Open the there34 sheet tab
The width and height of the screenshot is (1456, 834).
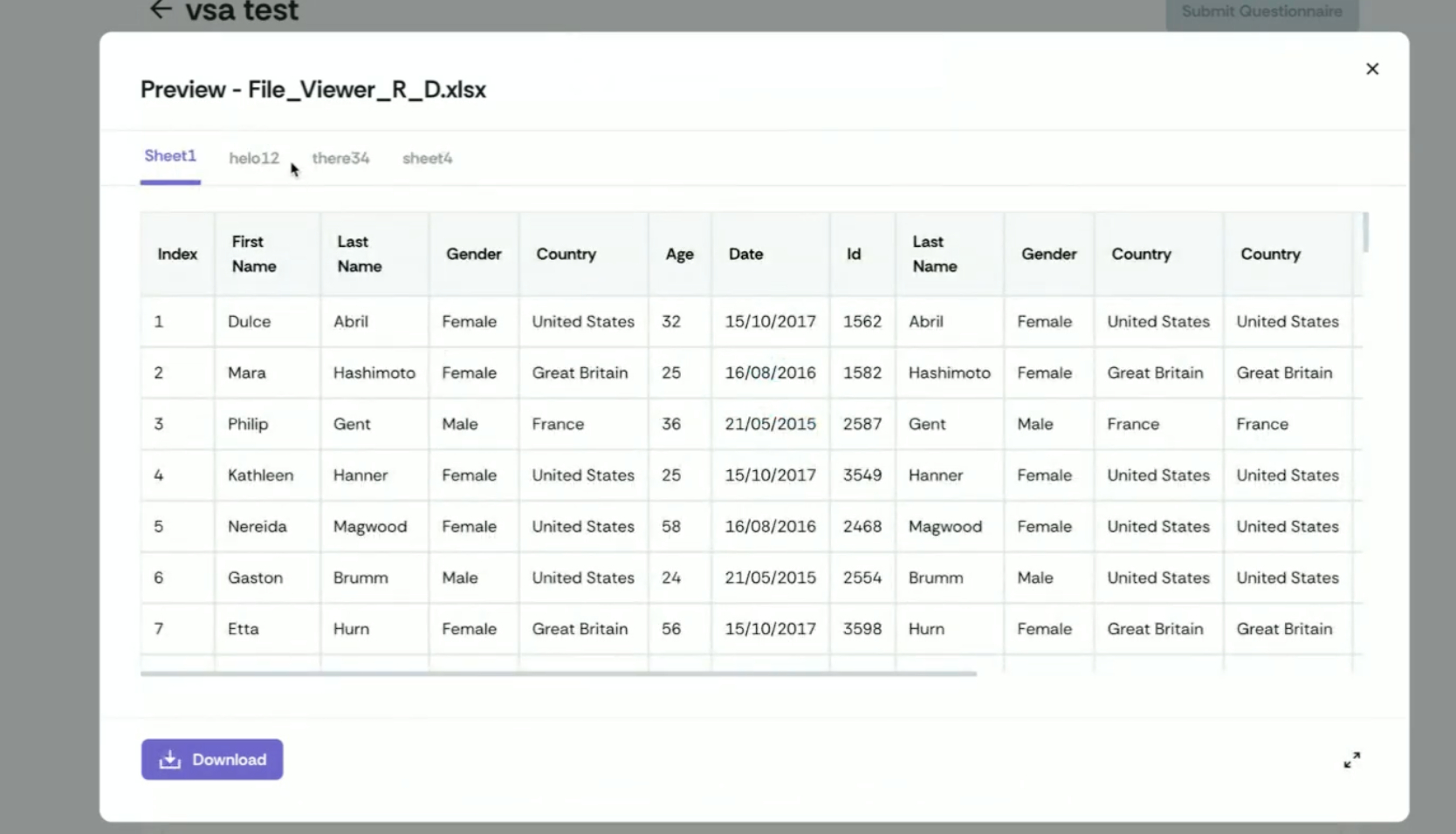[x=340, y=158]
